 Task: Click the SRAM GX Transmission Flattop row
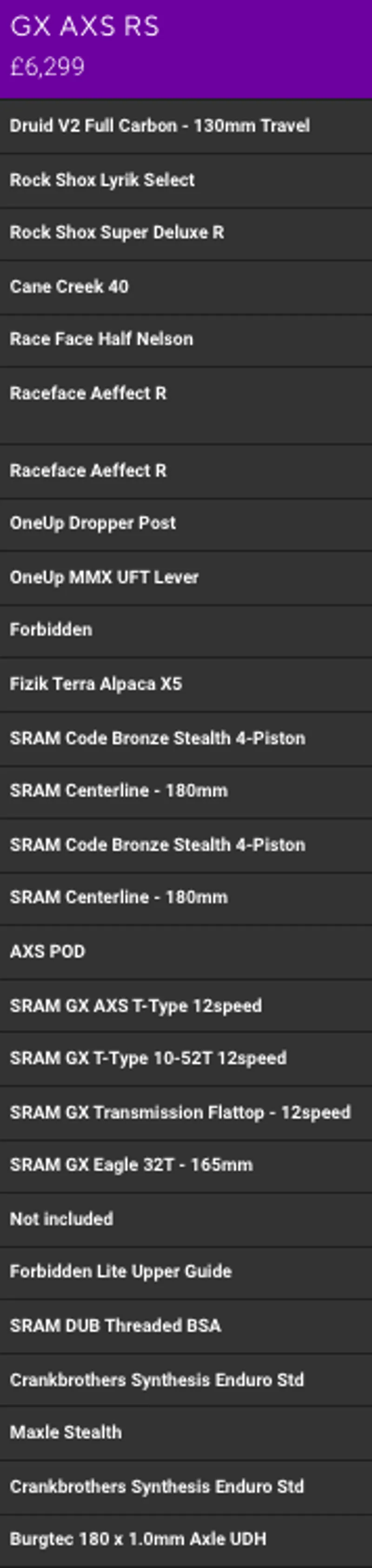pyautogui.click(x=180, y=1112)
